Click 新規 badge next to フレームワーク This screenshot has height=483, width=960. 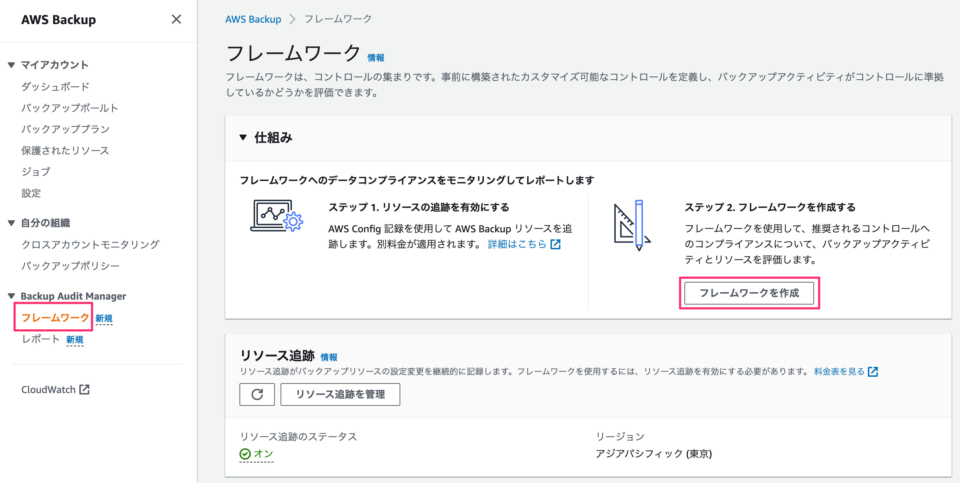point(104,318)
